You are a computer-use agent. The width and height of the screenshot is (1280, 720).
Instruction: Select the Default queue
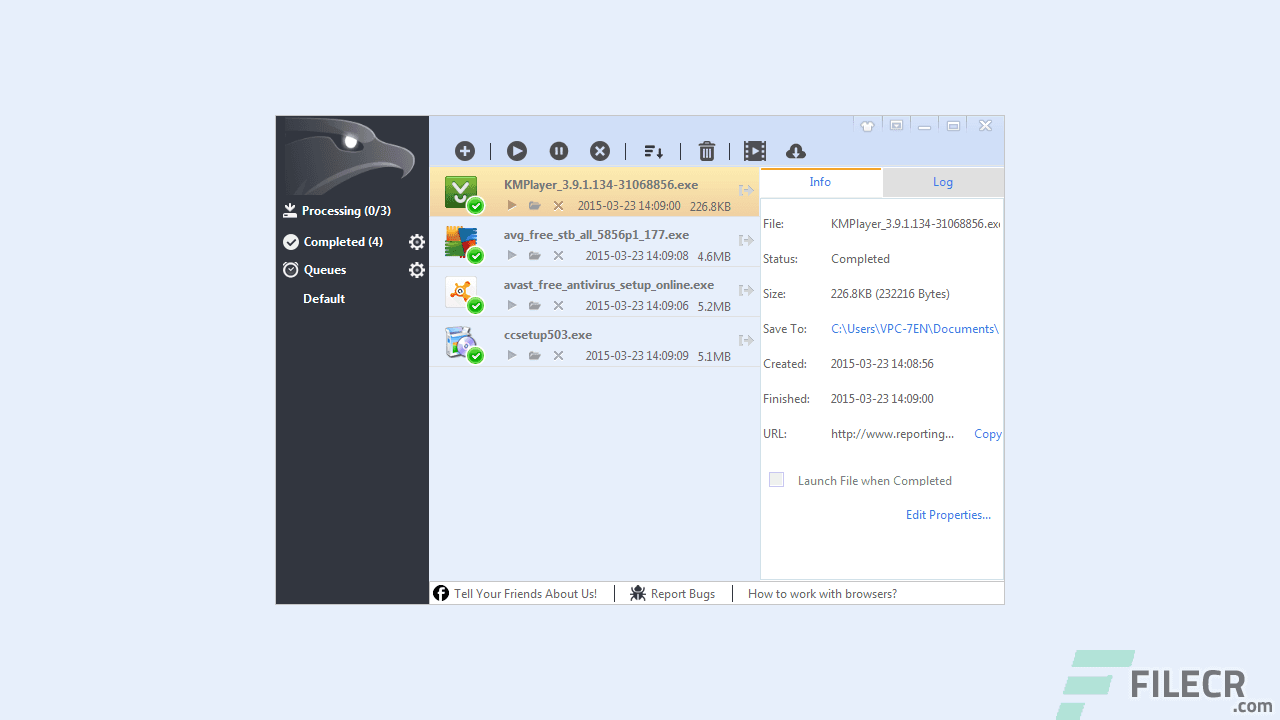click(323, 298)
